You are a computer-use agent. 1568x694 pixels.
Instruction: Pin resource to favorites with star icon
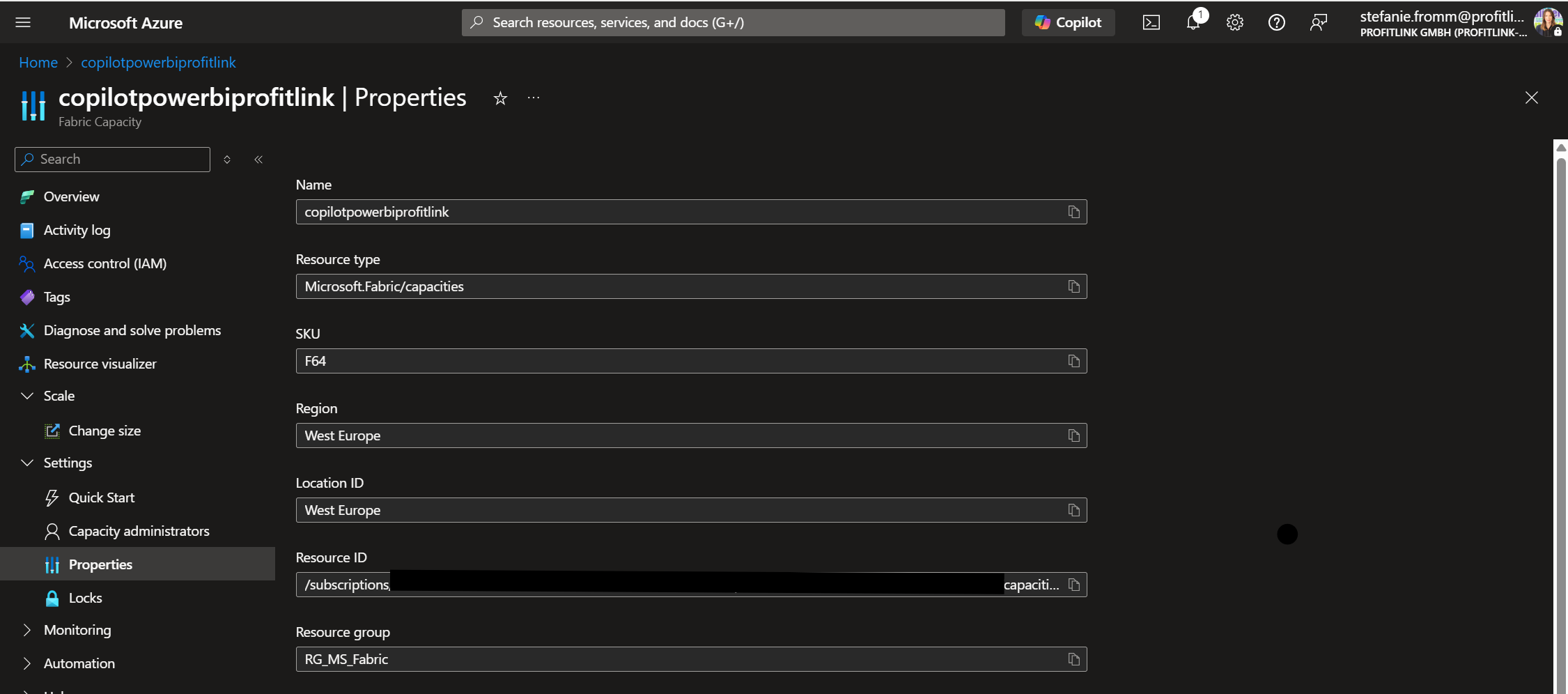click(x=500, y=98)
